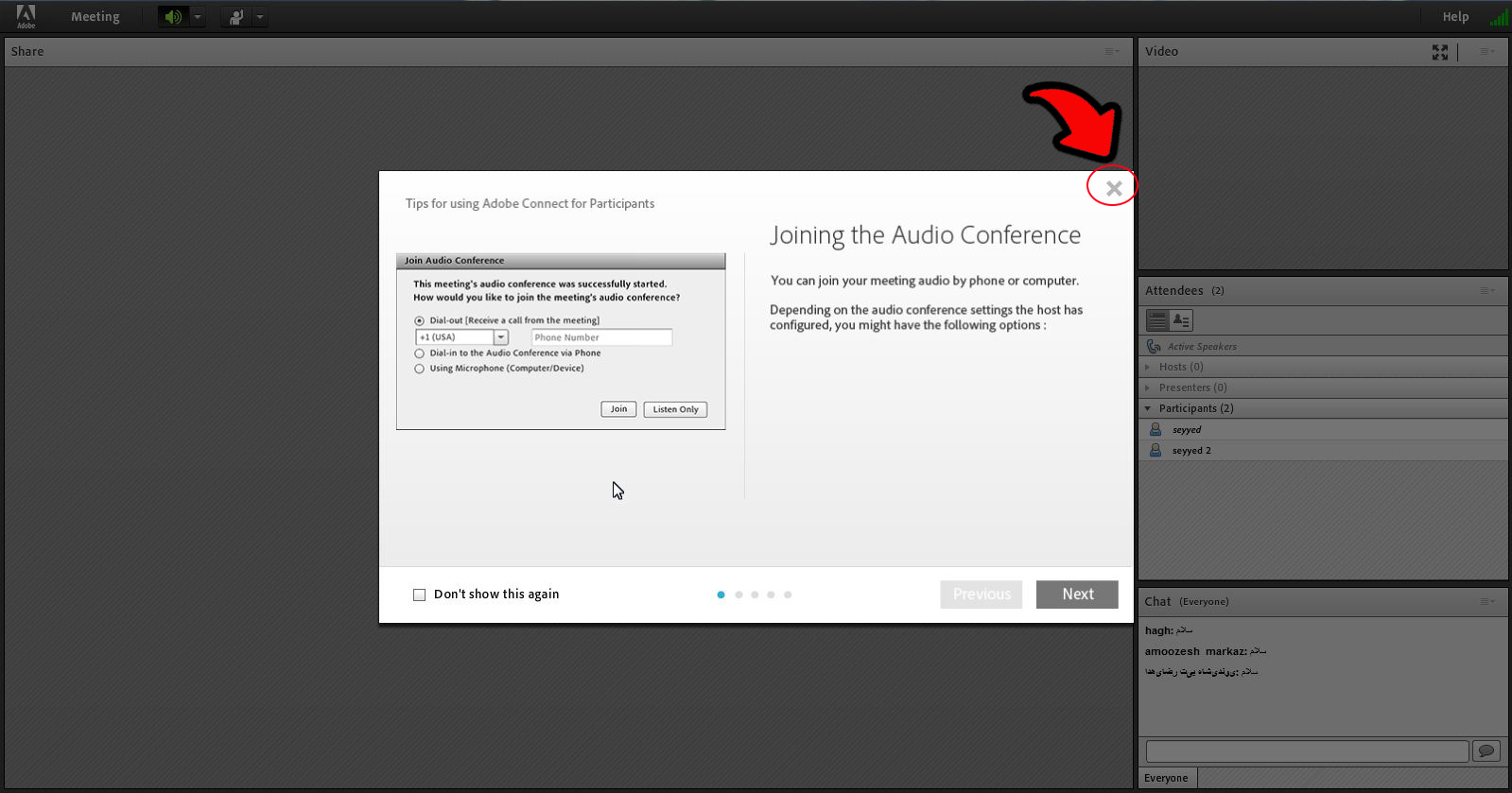Select the Everyone chat tab
Screen dimensions: 1512x793
(x=1168, y=779)
